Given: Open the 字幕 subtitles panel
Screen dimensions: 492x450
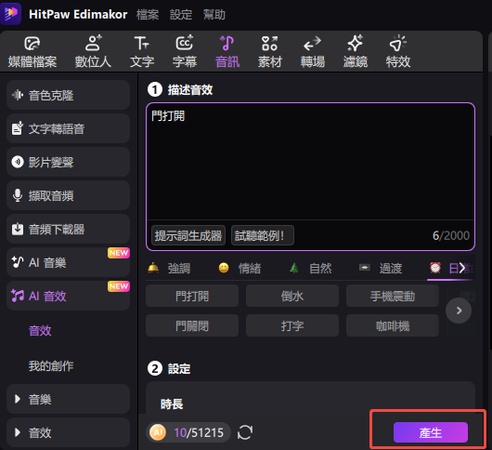Looking at the screenshot, I should 185,52.
